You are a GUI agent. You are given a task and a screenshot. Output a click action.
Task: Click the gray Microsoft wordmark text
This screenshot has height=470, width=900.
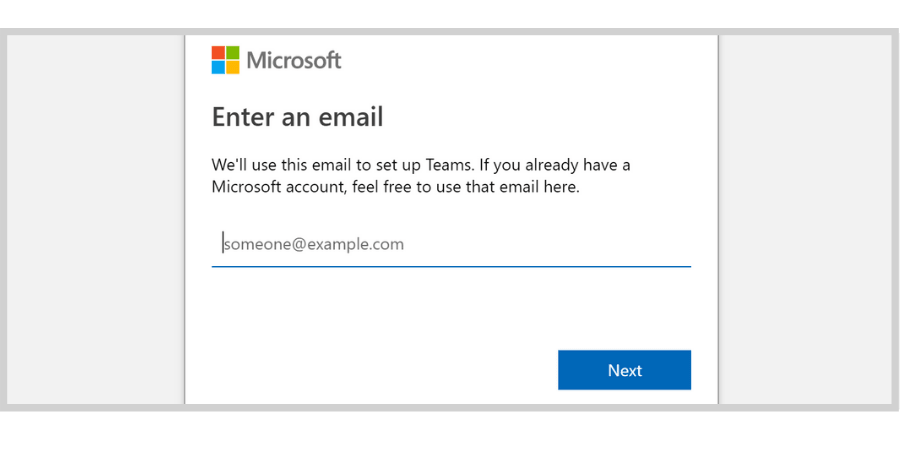[294, 60]
